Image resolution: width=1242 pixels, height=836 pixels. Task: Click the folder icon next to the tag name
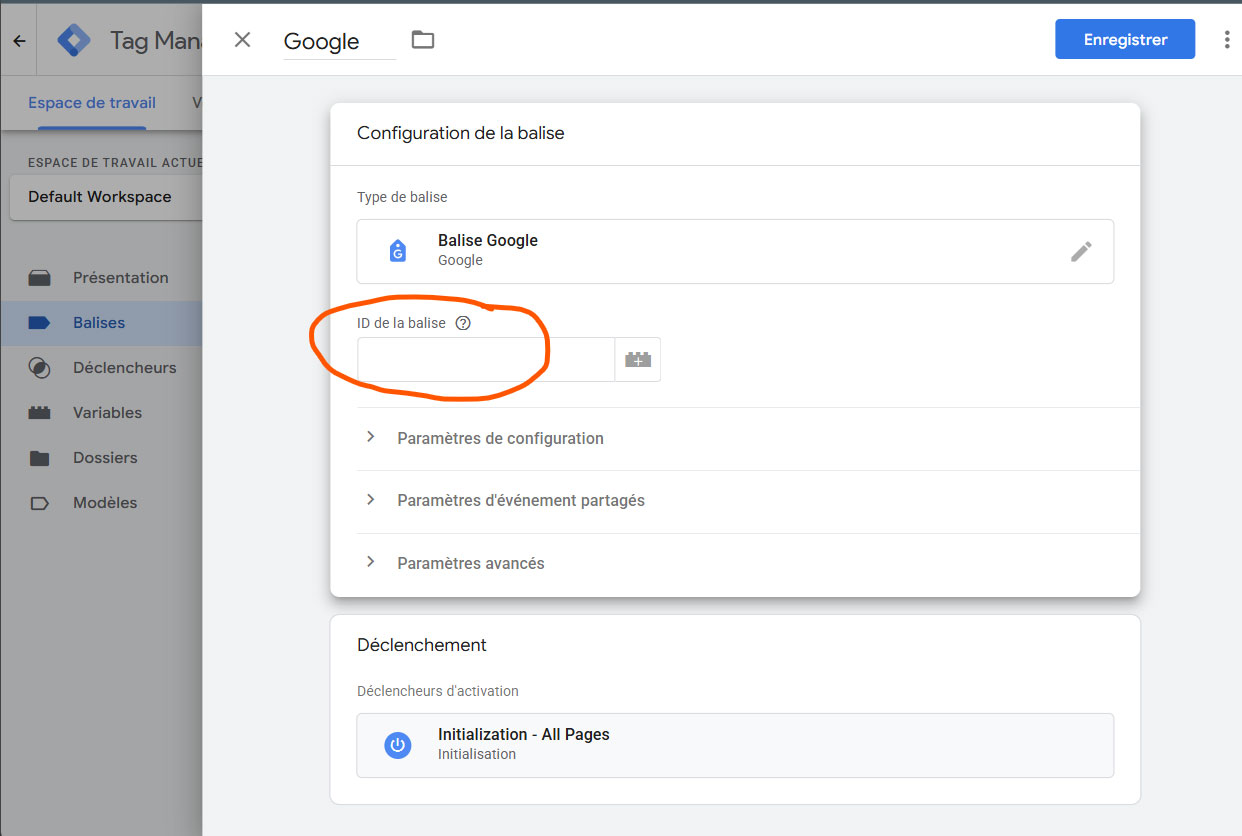pyautogui.click(x=423, y=40)
